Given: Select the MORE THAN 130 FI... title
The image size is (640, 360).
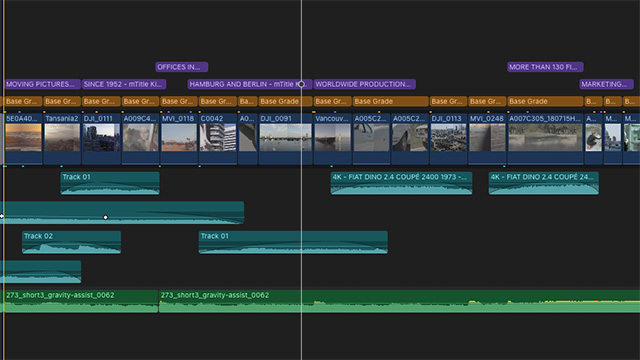Looking at the screenshot, I should (545, 67).
